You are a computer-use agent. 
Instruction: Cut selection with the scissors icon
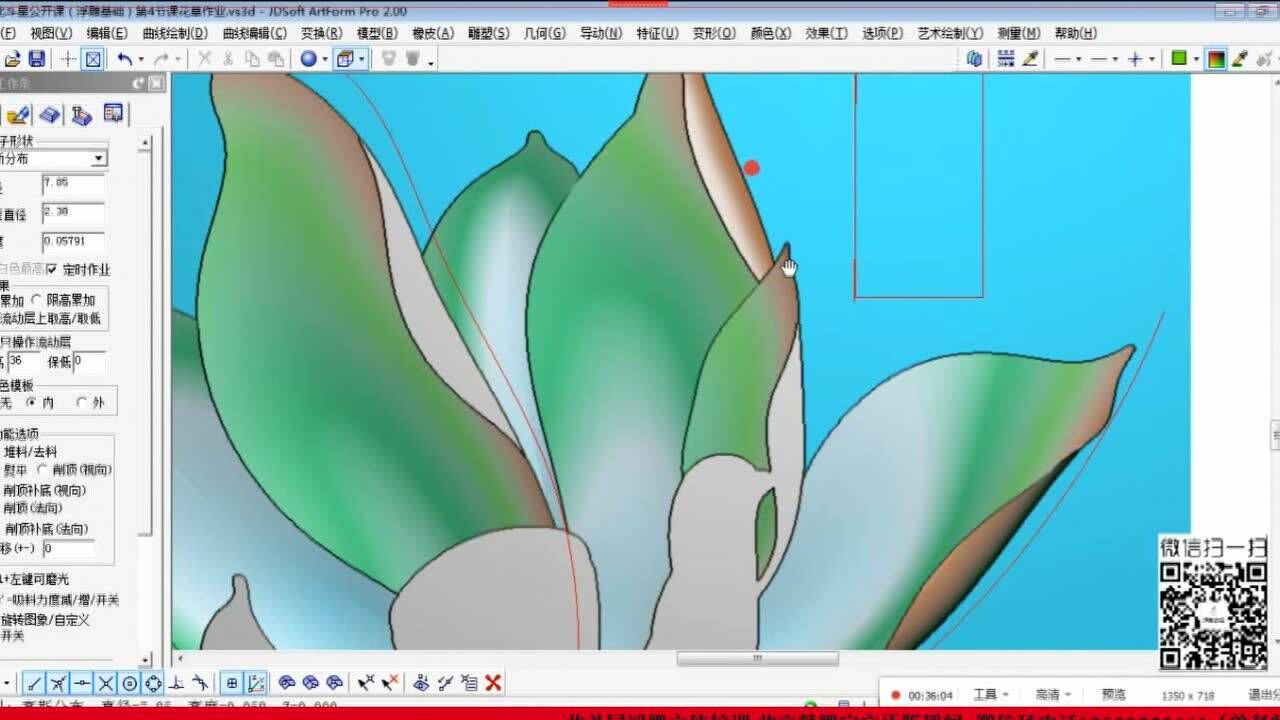(x=228, y=59)
